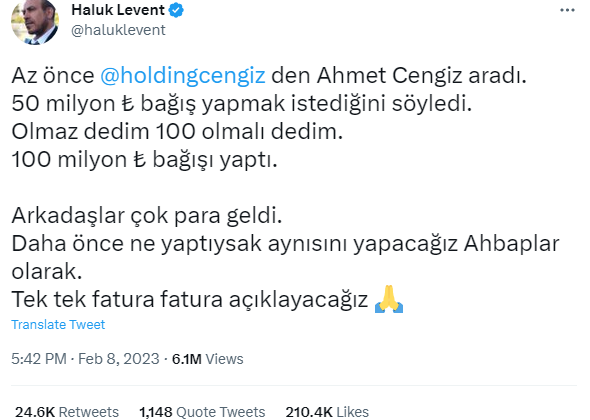Click the line starting 'Daha önce ne yaptıysak'
This screenshot has height=420, width=590.
pyautogui.click(x=285, y=257)
